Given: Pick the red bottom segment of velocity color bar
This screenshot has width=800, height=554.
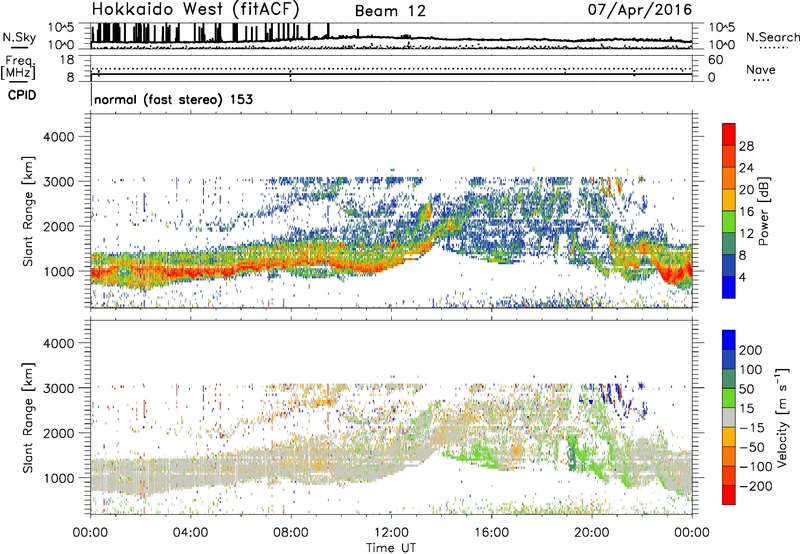Looking at the screenshot, I should coord(729,495).
